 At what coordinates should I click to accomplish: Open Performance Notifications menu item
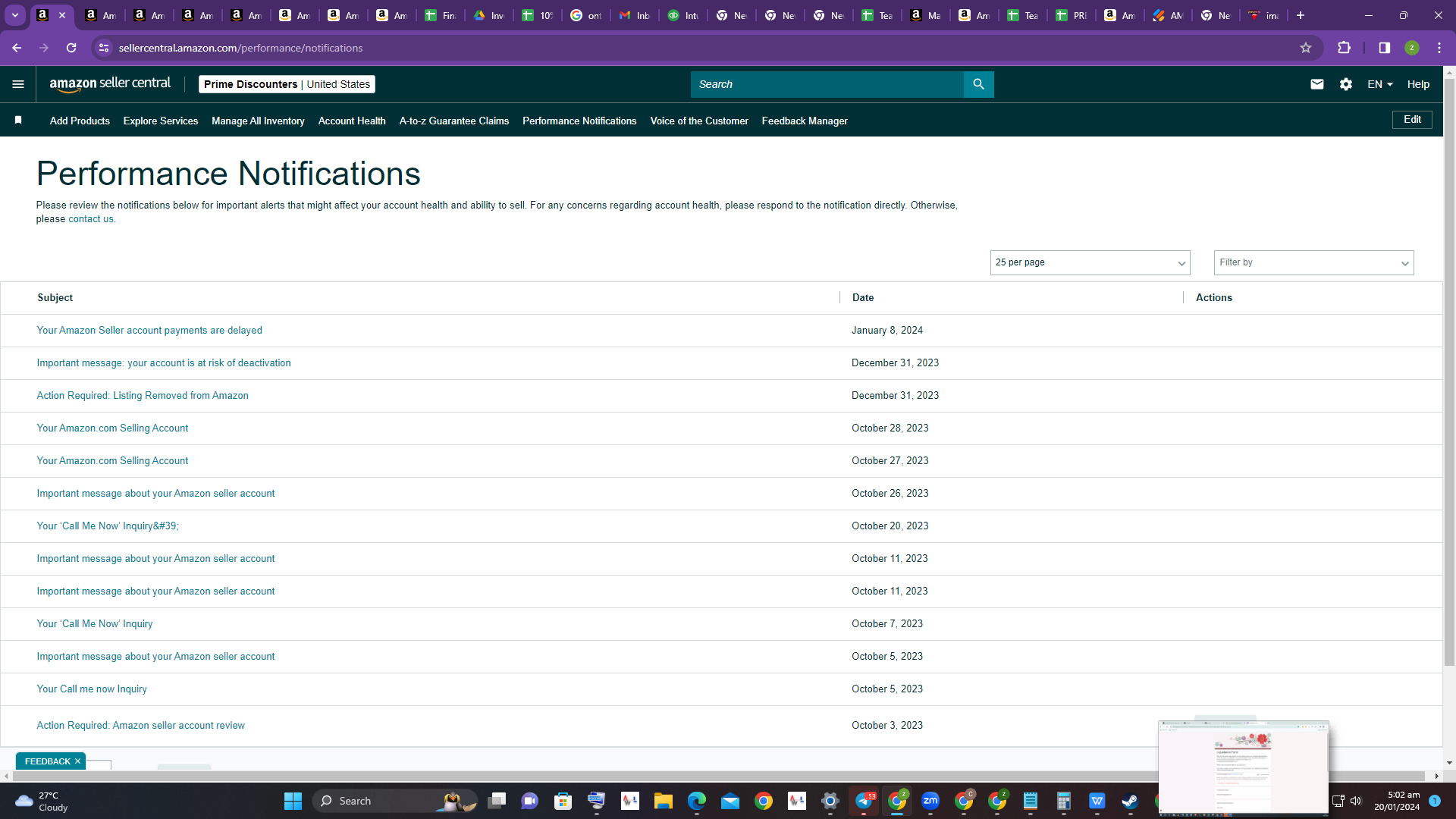click(579, 121)
